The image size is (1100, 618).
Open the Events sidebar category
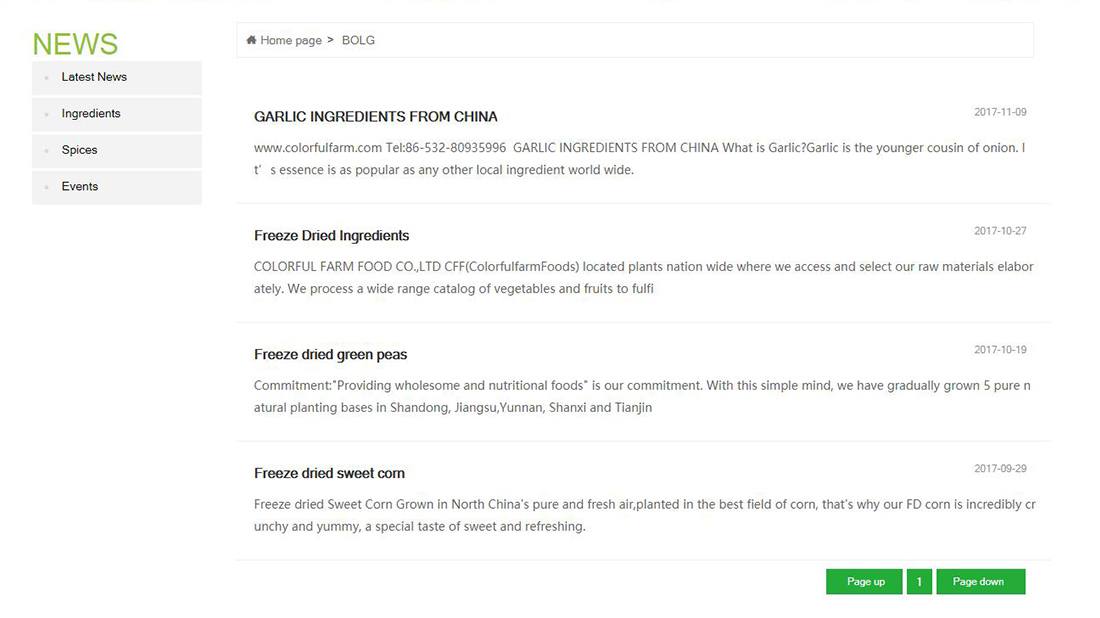tap(116, 187)
